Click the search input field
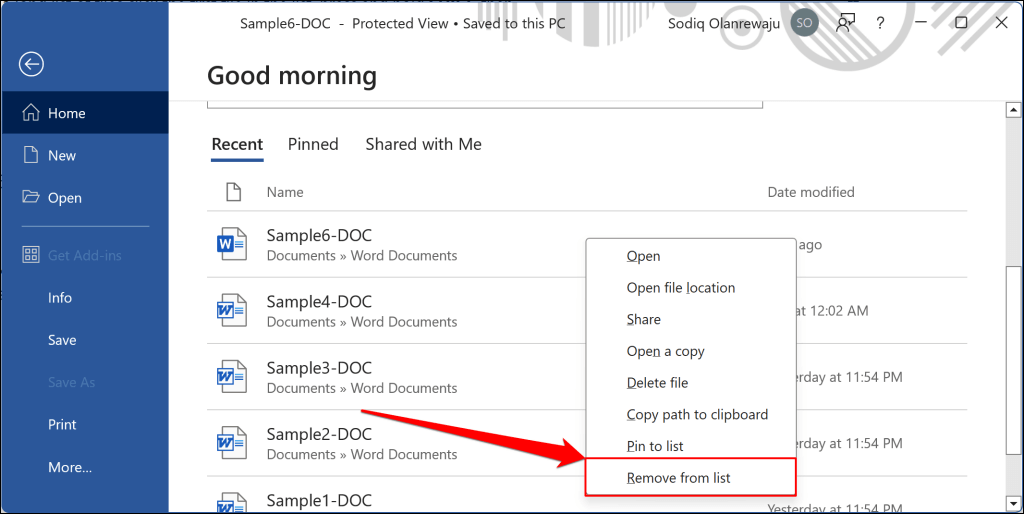The width and height of the screenshot is (1024, 514). pyautogui.click(x=485, y=101)
